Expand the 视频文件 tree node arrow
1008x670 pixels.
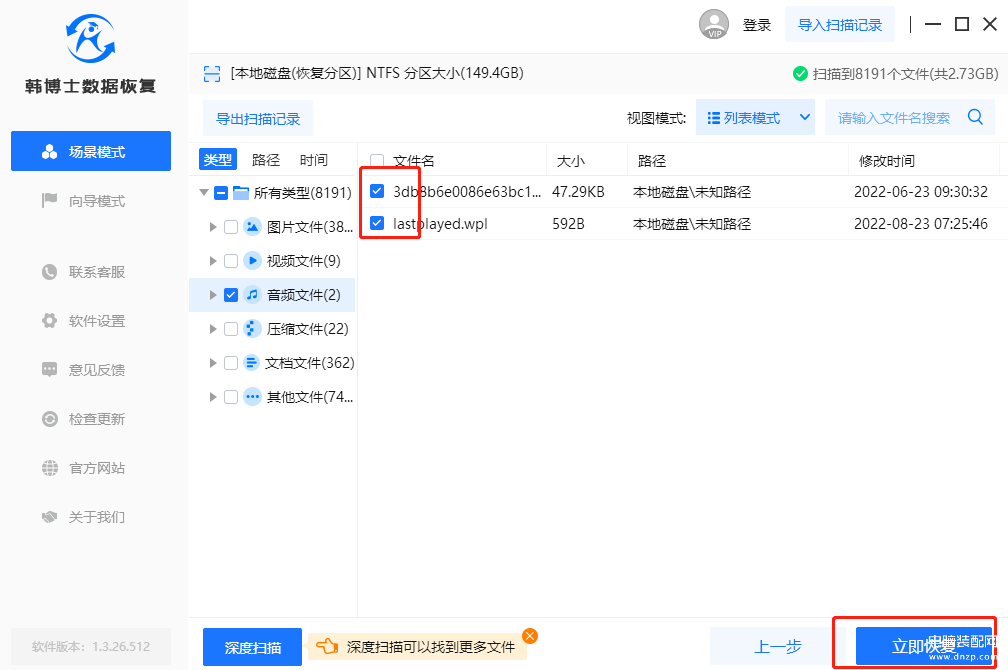point(213,260)
